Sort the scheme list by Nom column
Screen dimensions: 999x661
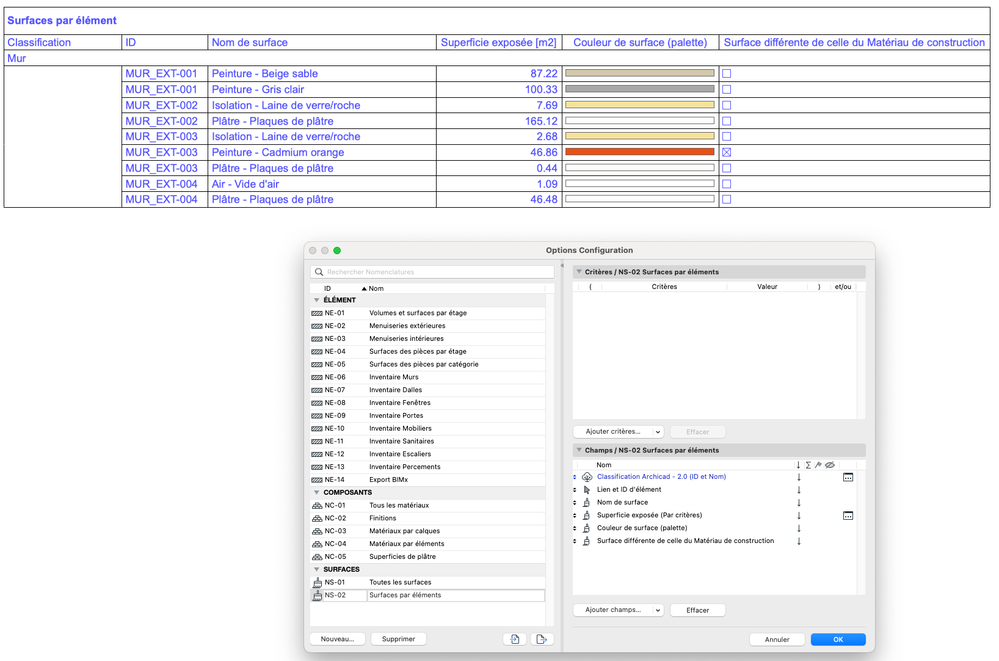[x=376, y=289]
